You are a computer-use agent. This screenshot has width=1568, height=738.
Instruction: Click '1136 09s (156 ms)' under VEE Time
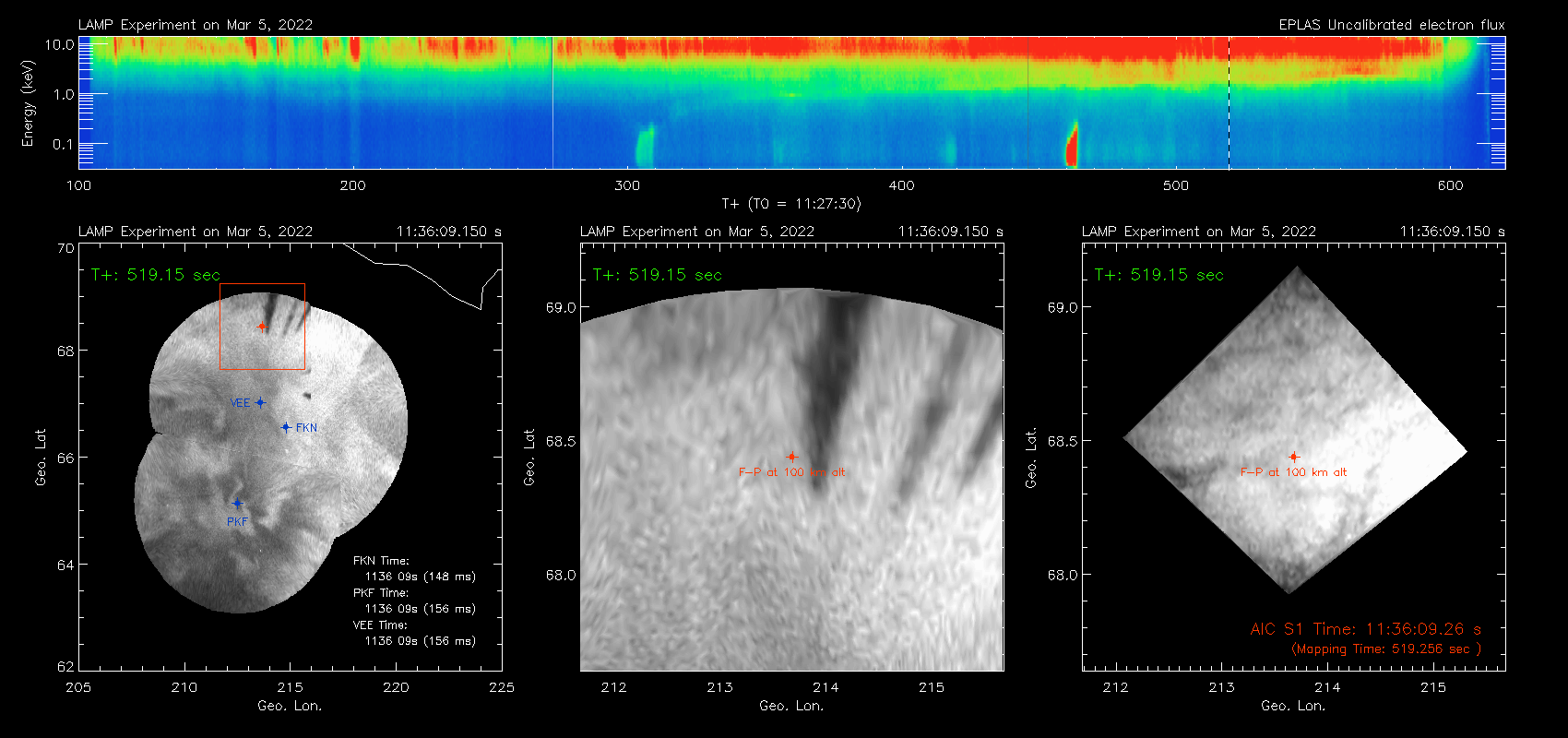[x=421, y=641]
